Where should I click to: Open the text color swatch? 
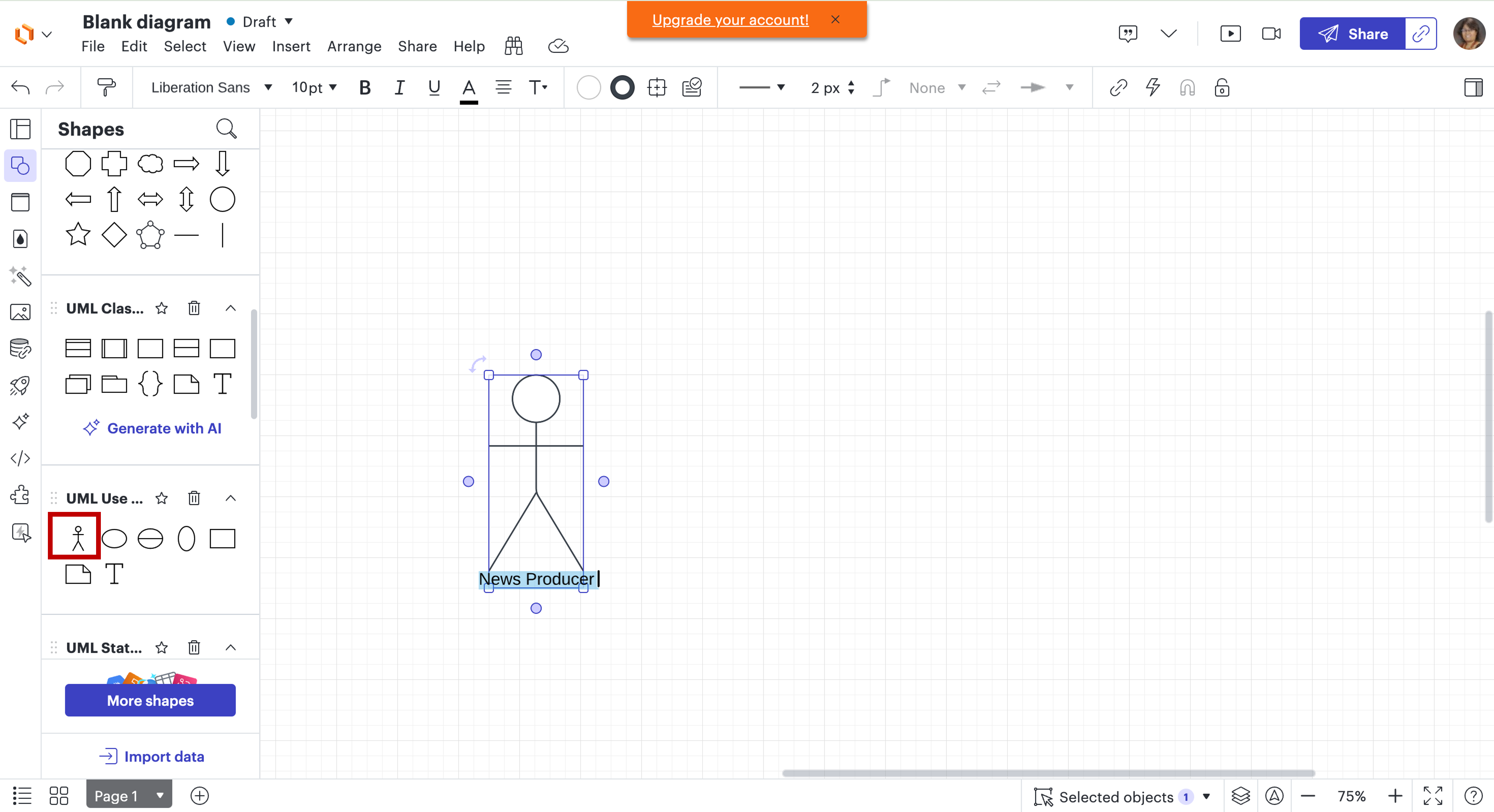[469, 88]
